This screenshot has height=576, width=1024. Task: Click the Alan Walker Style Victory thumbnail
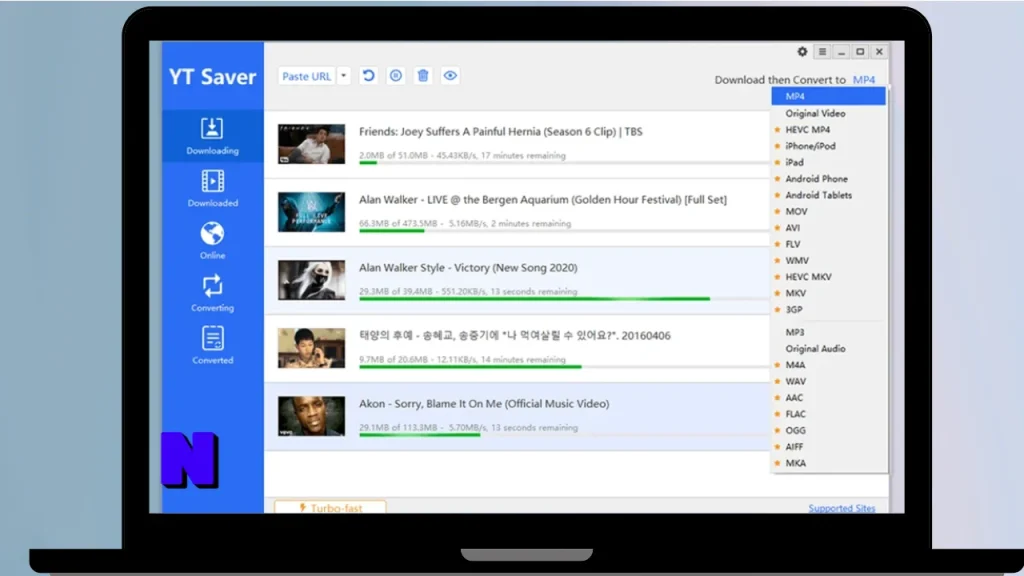pos(312,280)
